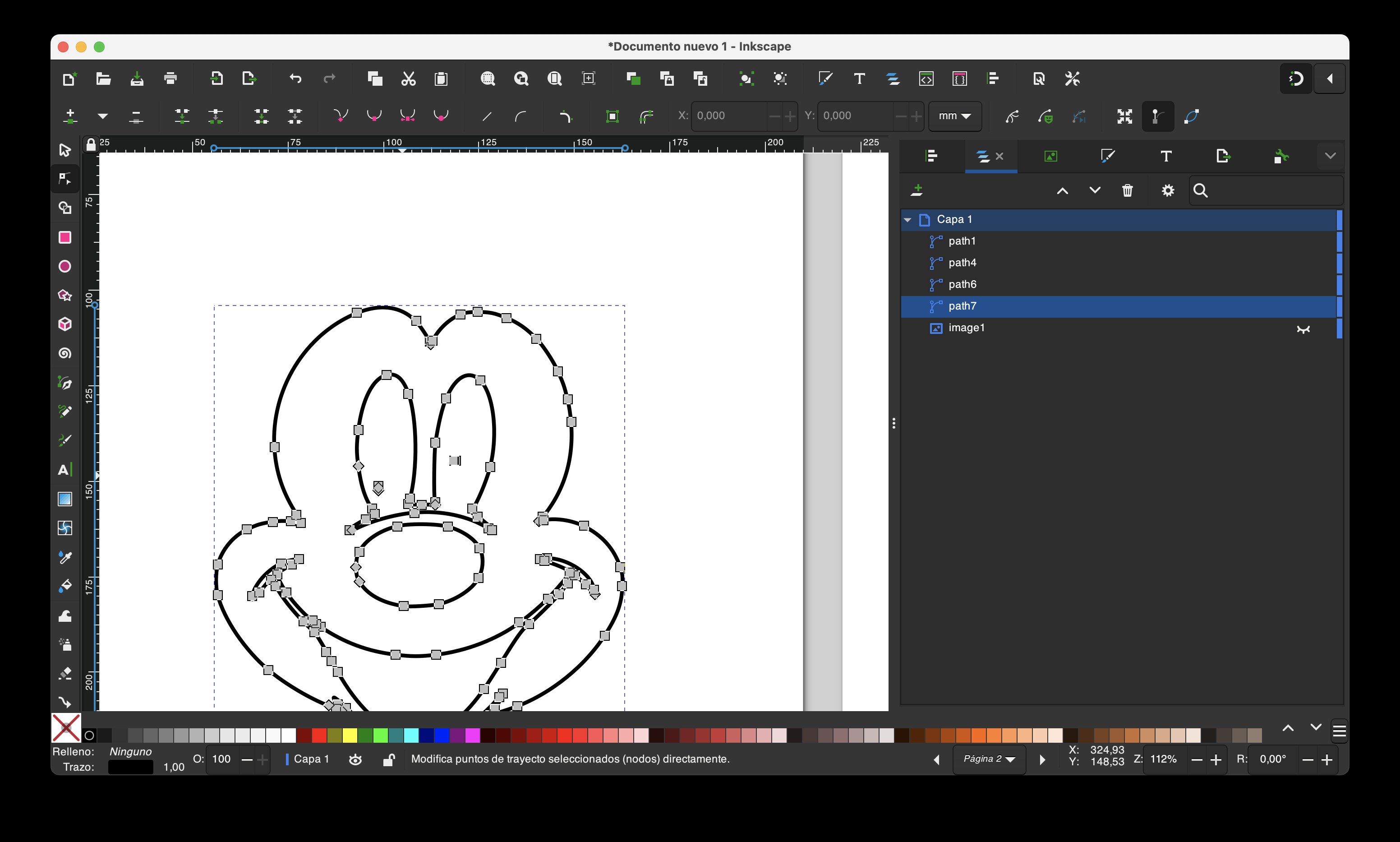Open the XML editor icon
This screenshot has width=1400, height=842.
click(926, 79)
